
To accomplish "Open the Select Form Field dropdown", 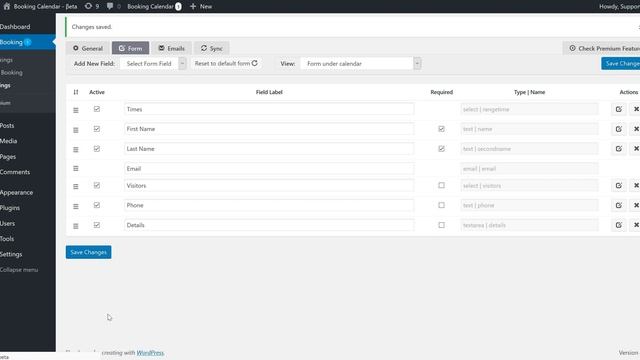I will point(153,64).
